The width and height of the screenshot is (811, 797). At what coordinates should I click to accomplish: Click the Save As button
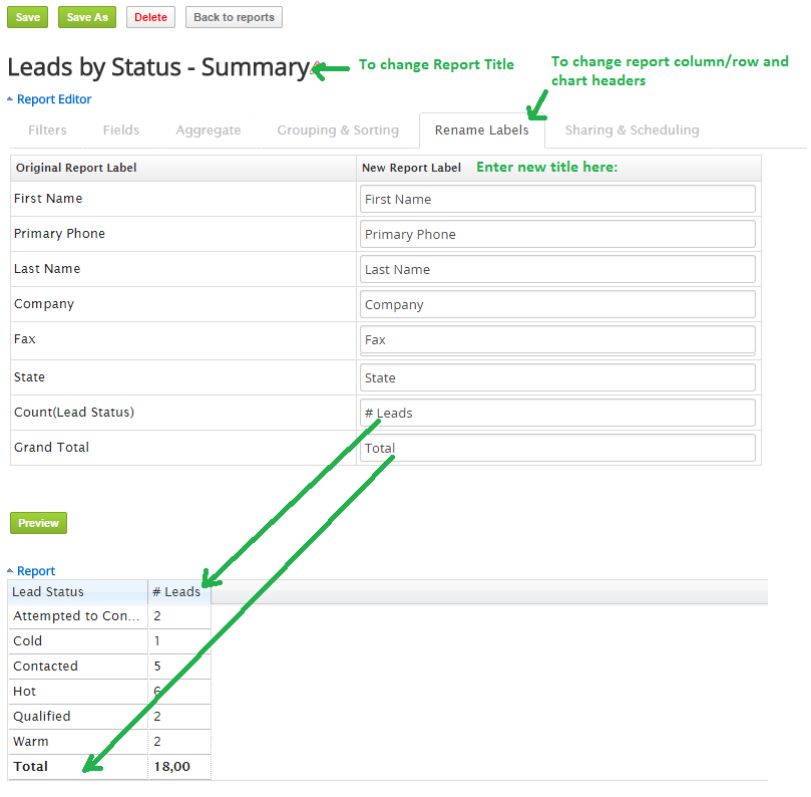click(x=87, y=17)
